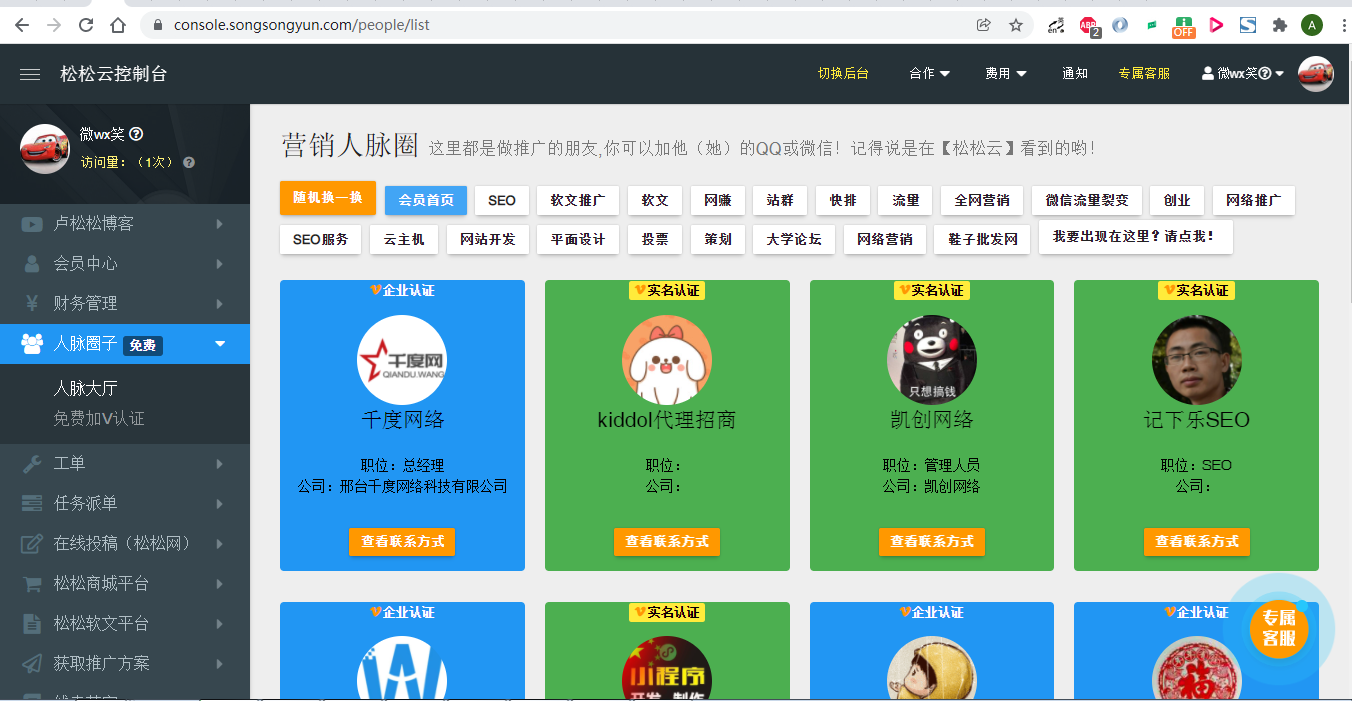This screenshot has width=1352, height=701.
Task: Reload the page with the refresh icon
Action: [86, 25]
